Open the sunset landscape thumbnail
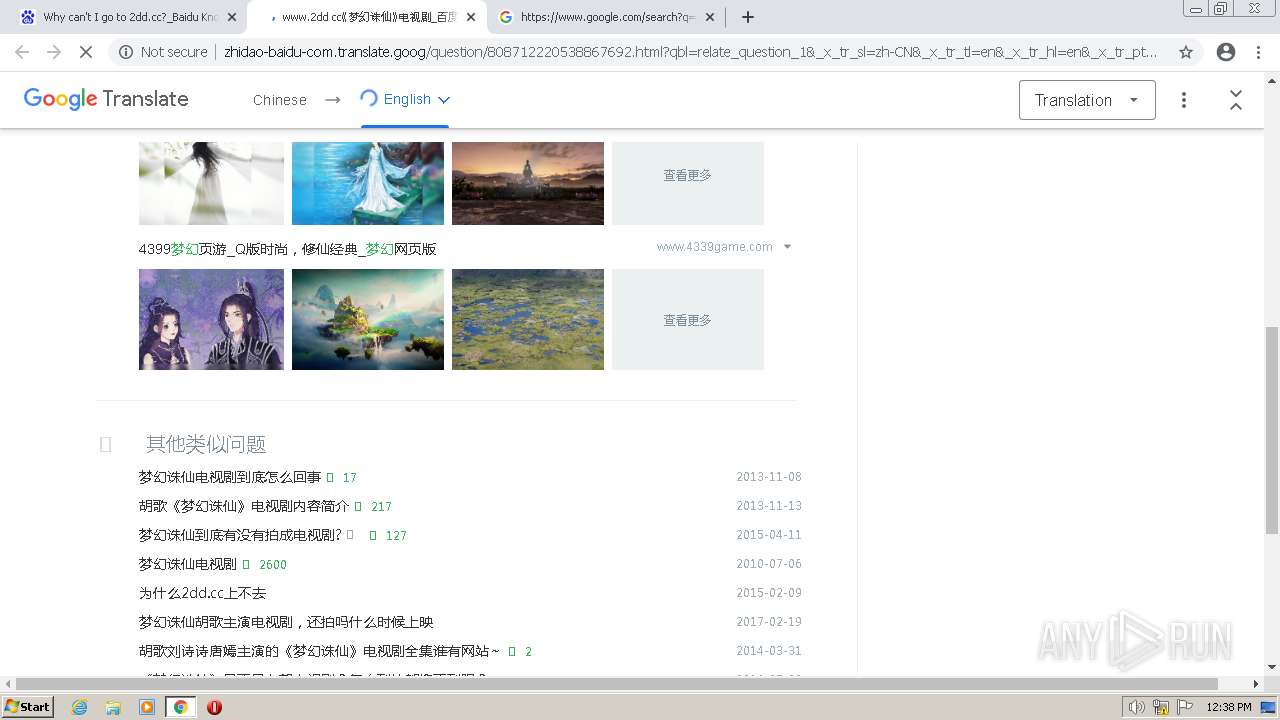This screenshot has width=1280, height=720. click(528, 183)
